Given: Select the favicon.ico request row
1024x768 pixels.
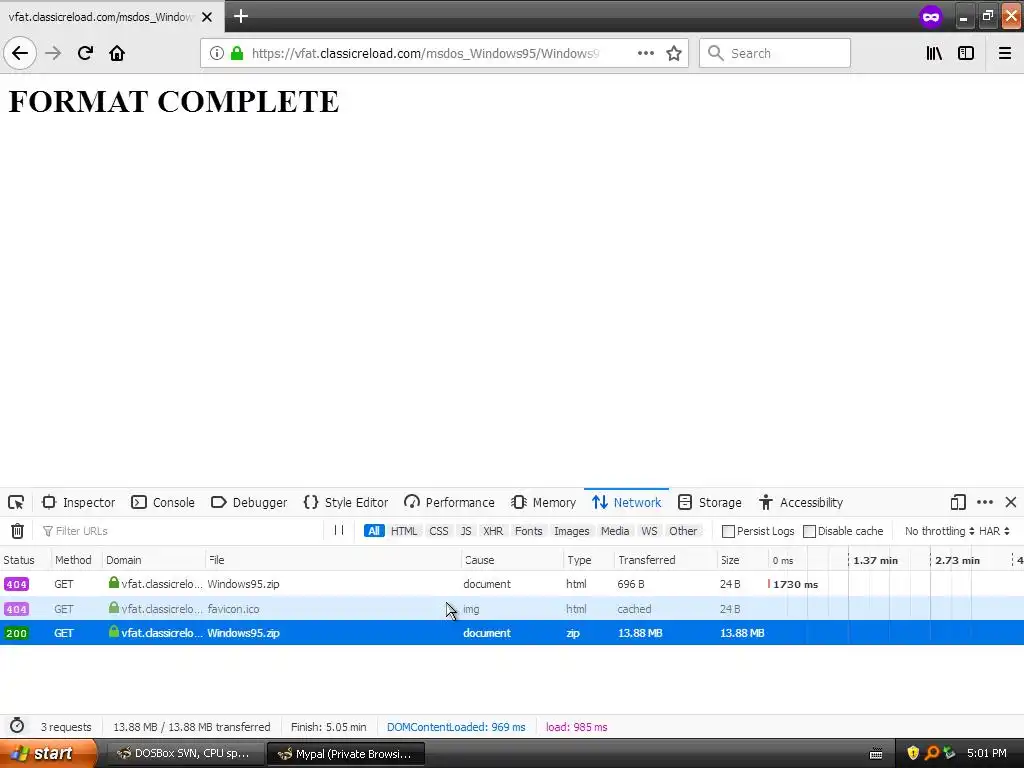Looking at the screenshot, I should coord(512,609).
